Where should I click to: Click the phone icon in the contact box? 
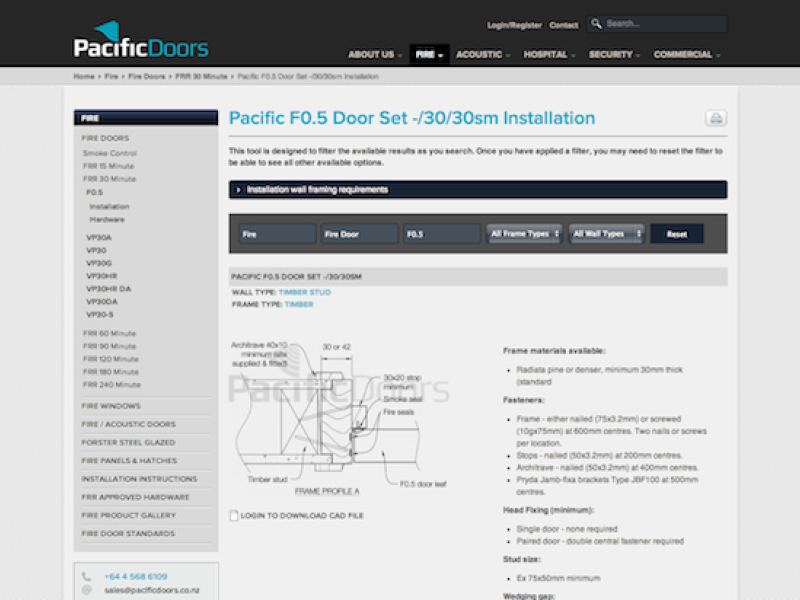[86, 576]
